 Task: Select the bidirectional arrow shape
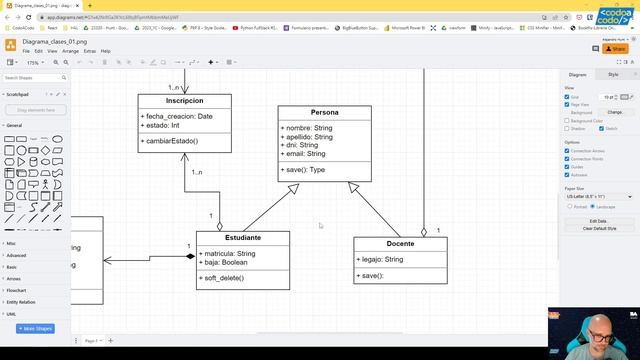click(45, 207)
